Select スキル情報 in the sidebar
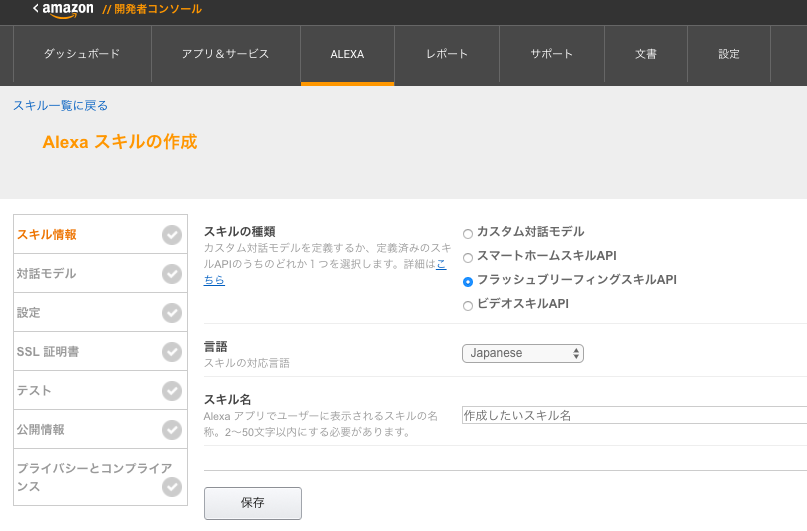The height and width of the screenshot is (531, 807). (100, 235)
